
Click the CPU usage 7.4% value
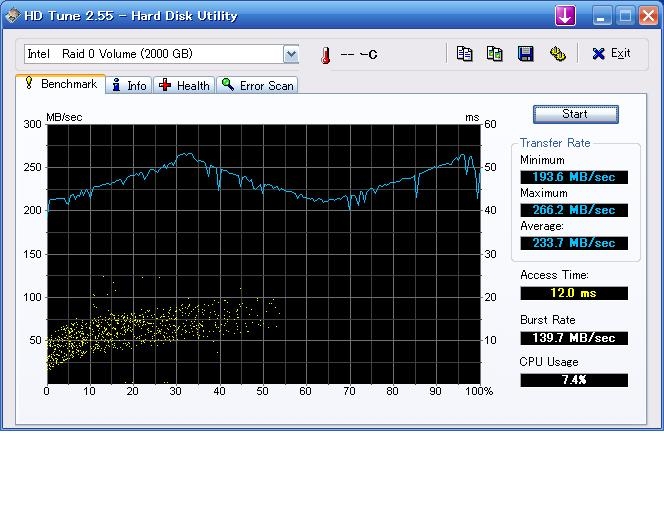pyautogui.click(x=574, y=380)
